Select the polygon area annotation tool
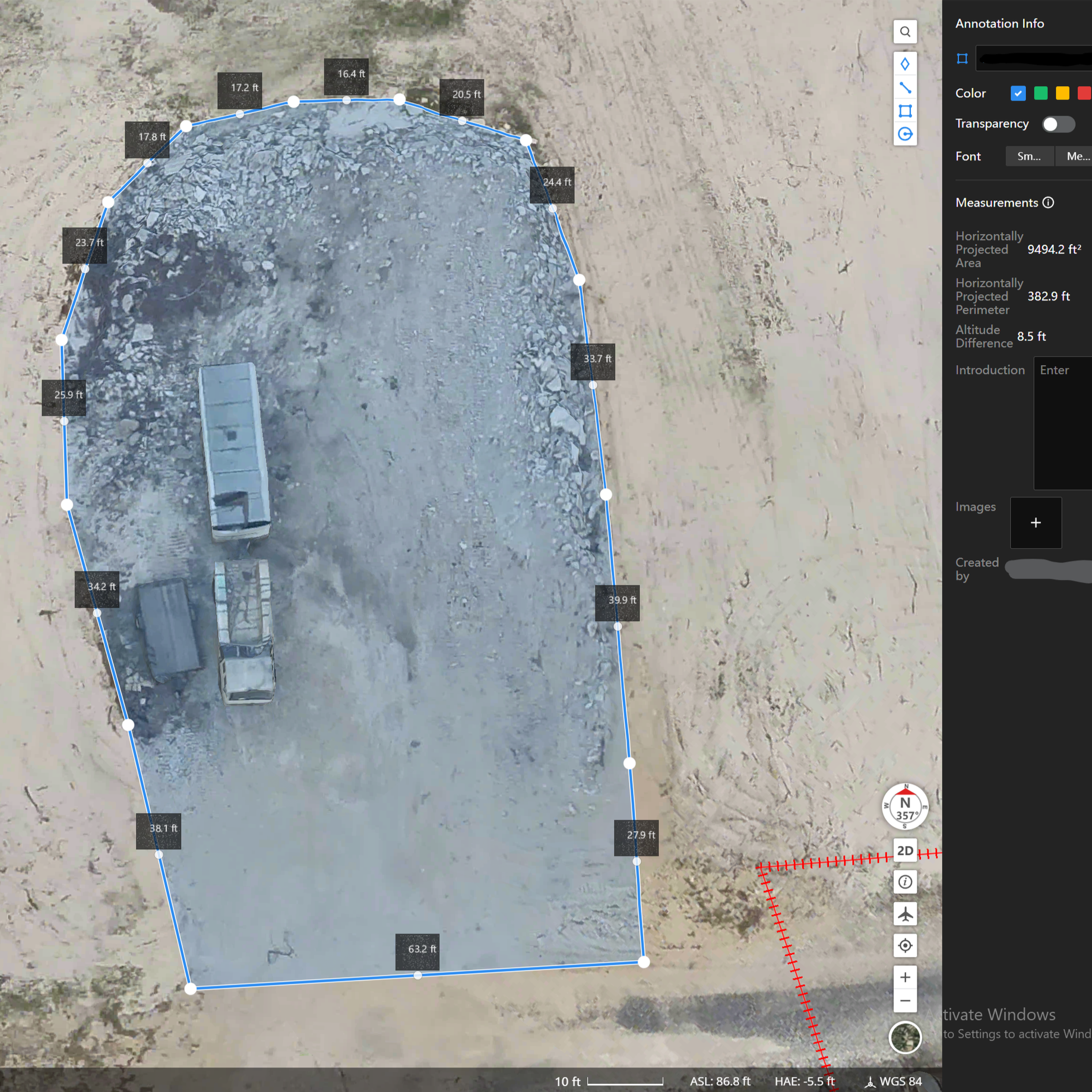Screen dimensions: 1092x1092 [906, 111]
